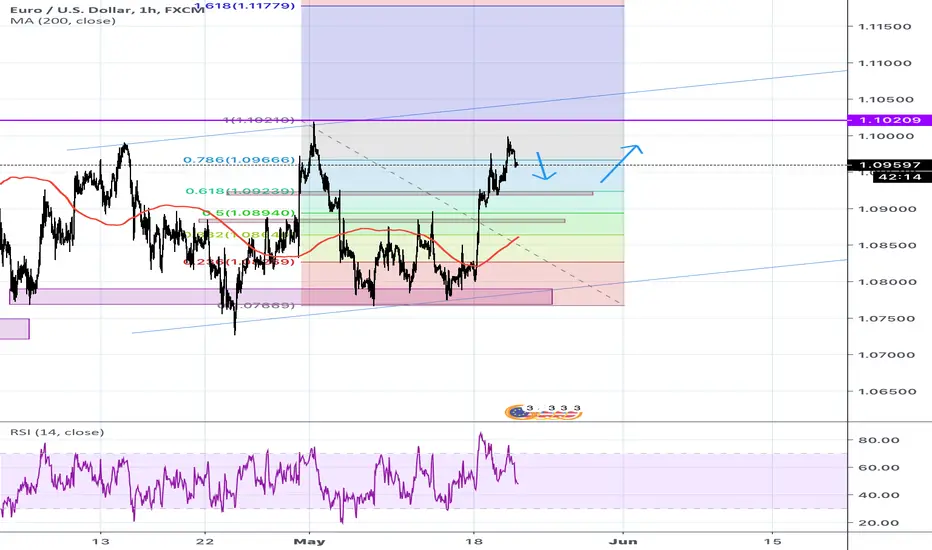
Task: Select the blue downward arrow drawing
Action: [x=544, y=166]
